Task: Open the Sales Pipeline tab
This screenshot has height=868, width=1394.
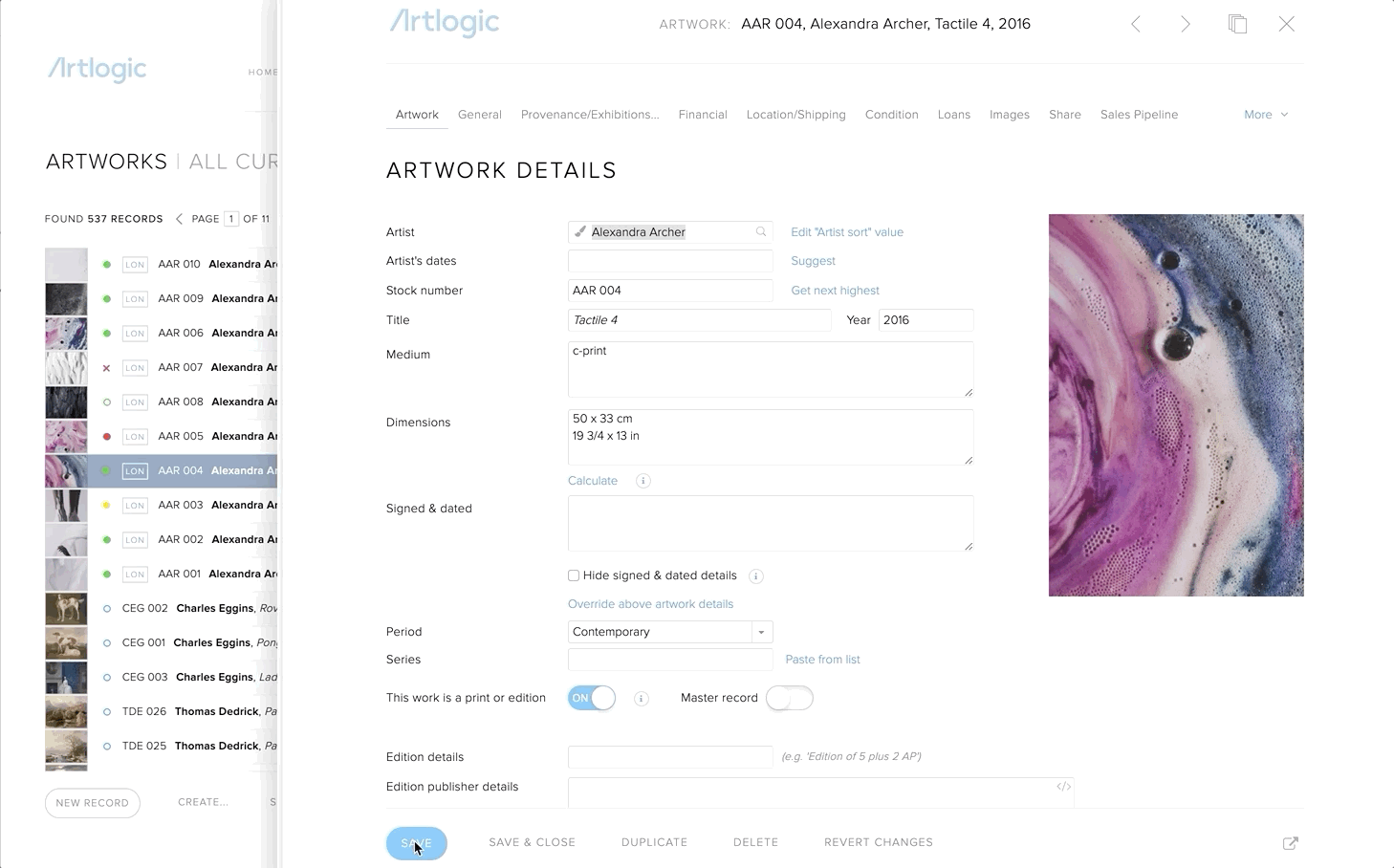Action: [x=1140, y=115]
